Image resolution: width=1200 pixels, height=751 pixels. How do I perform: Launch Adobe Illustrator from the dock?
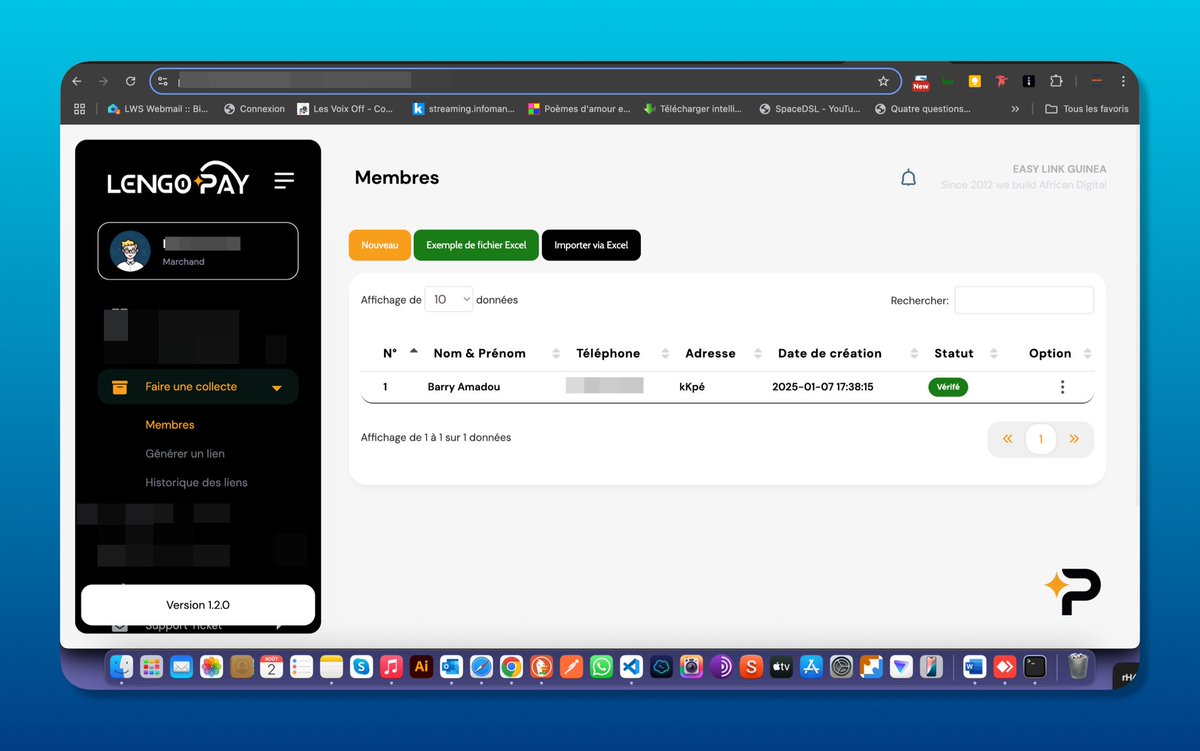coord(421,666)
